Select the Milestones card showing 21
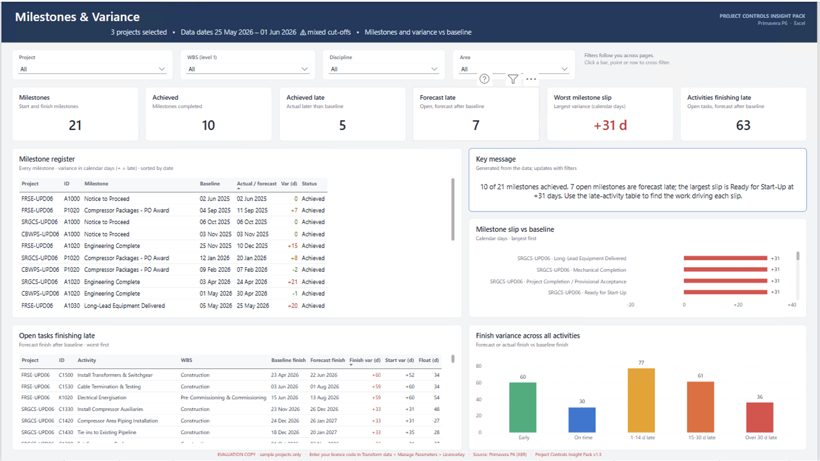Viewport: 820px width, 461px height. click(x=75, y=114)
